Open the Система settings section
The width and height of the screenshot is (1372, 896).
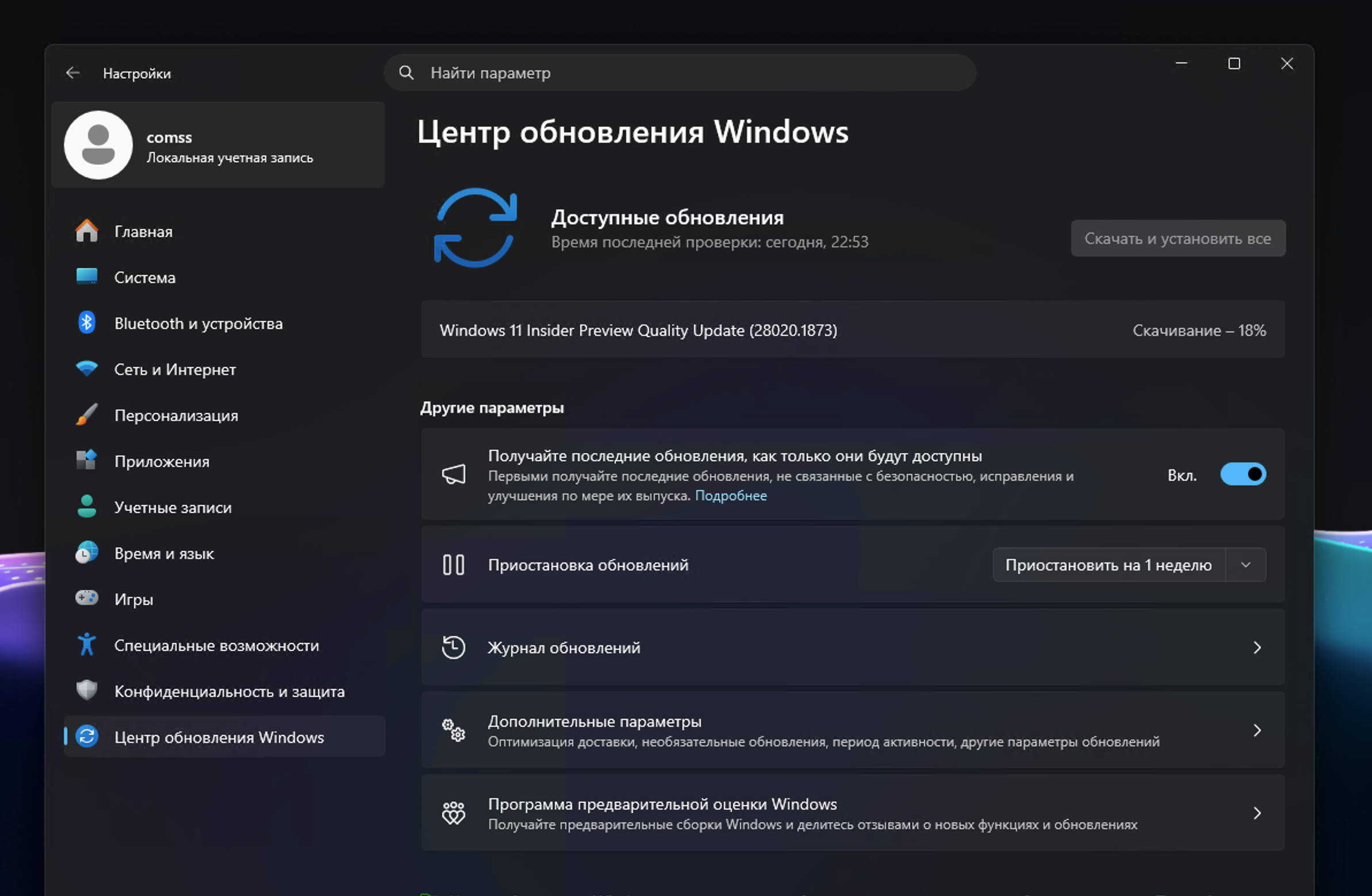coord(224,277)
